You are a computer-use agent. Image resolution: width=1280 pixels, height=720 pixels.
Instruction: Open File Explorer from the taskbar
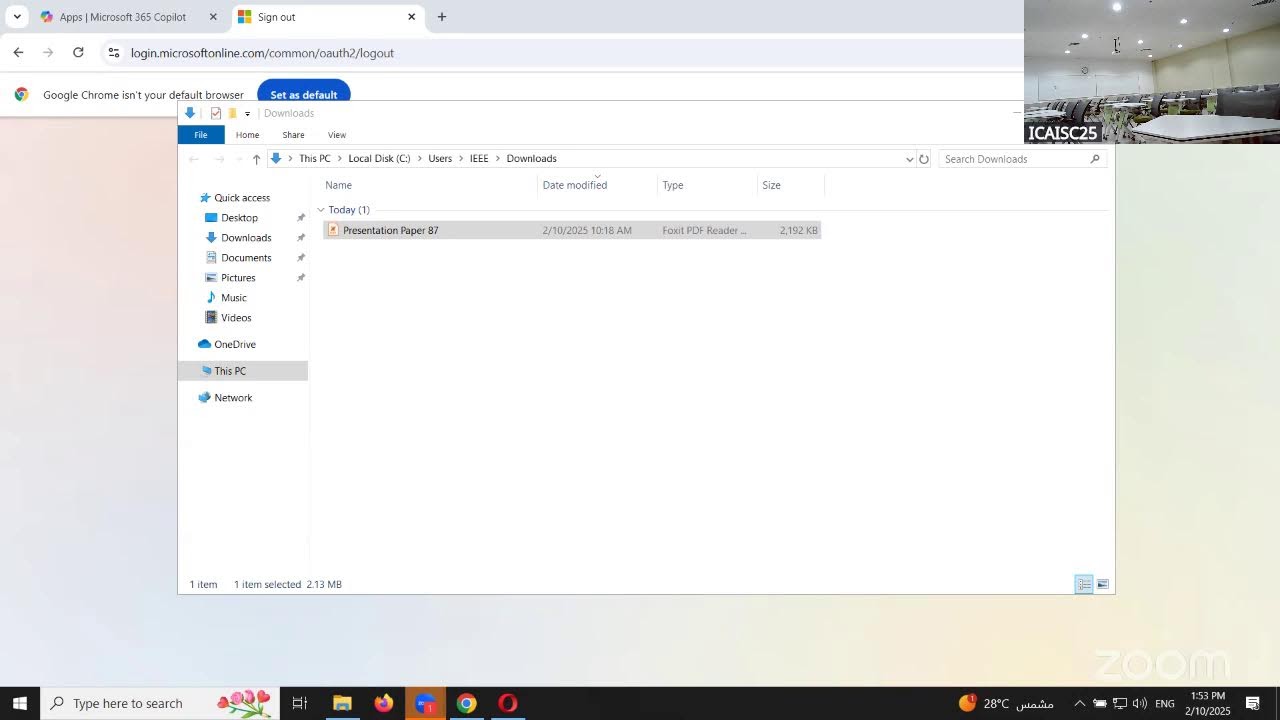click(x=342, y=703)
